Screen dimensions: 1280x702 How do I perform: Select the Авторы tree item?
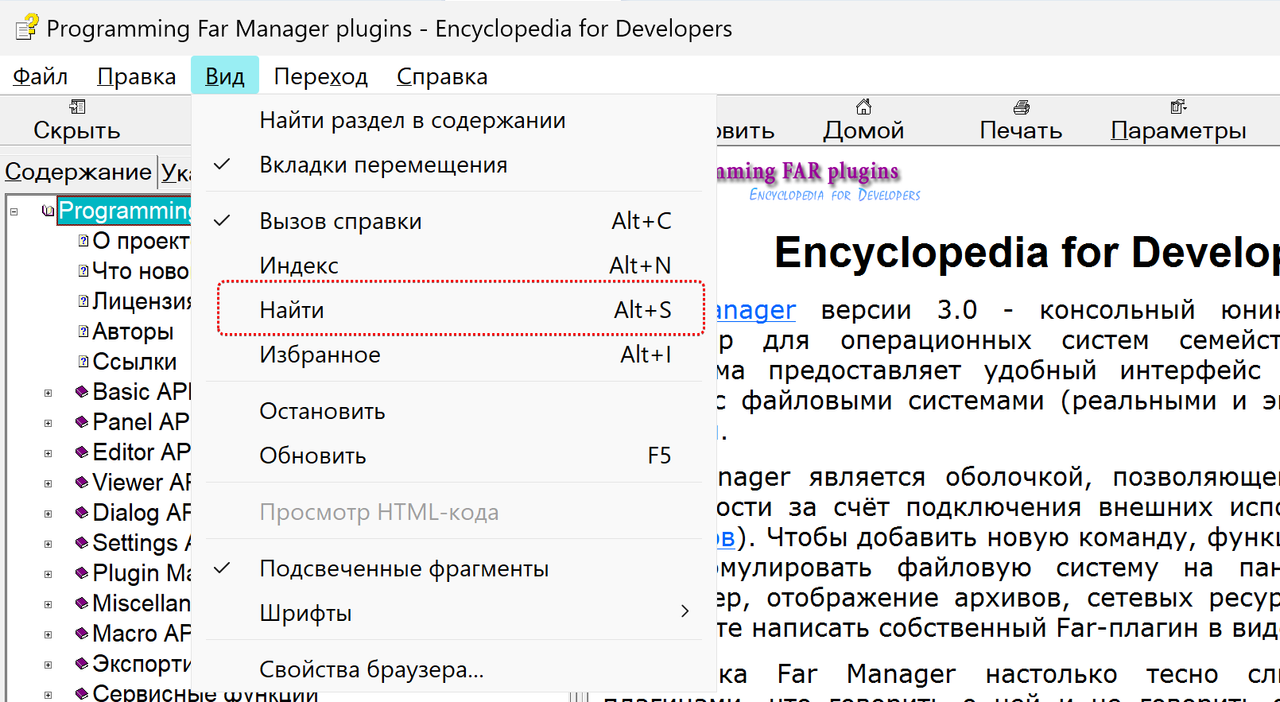click(133, 332)
